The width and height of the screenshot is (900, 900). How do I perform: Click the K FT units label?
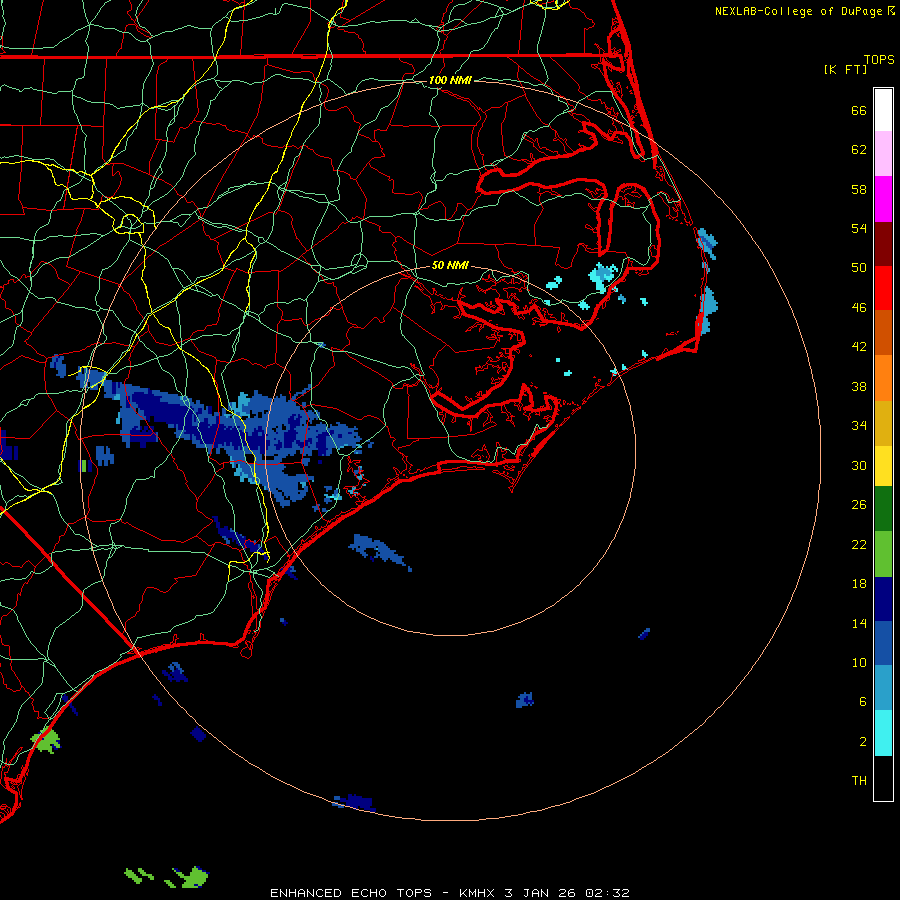[845, 69]
